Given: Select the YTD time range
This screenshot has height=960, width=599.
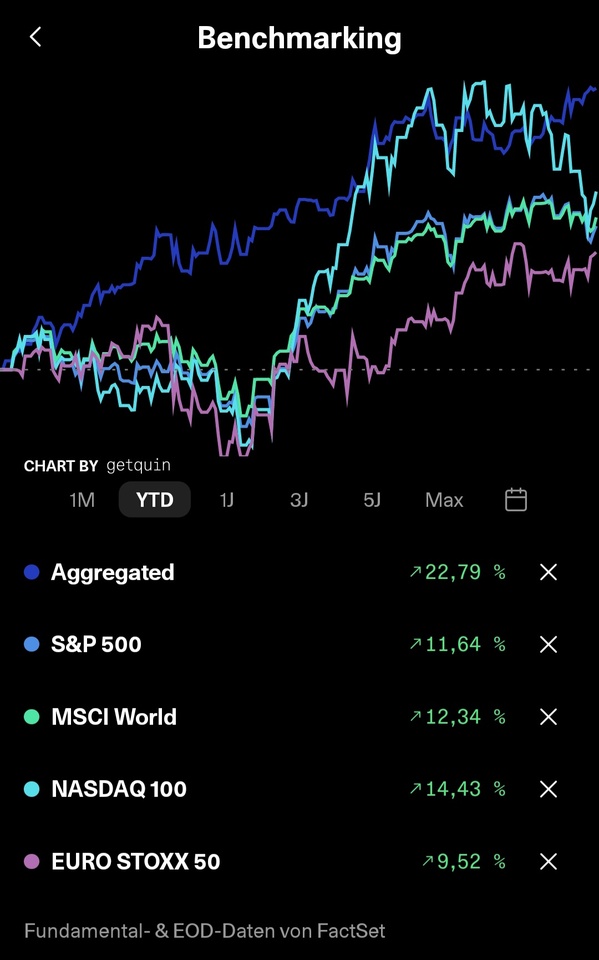Looking at the screenshot, I should click(154, 500).
